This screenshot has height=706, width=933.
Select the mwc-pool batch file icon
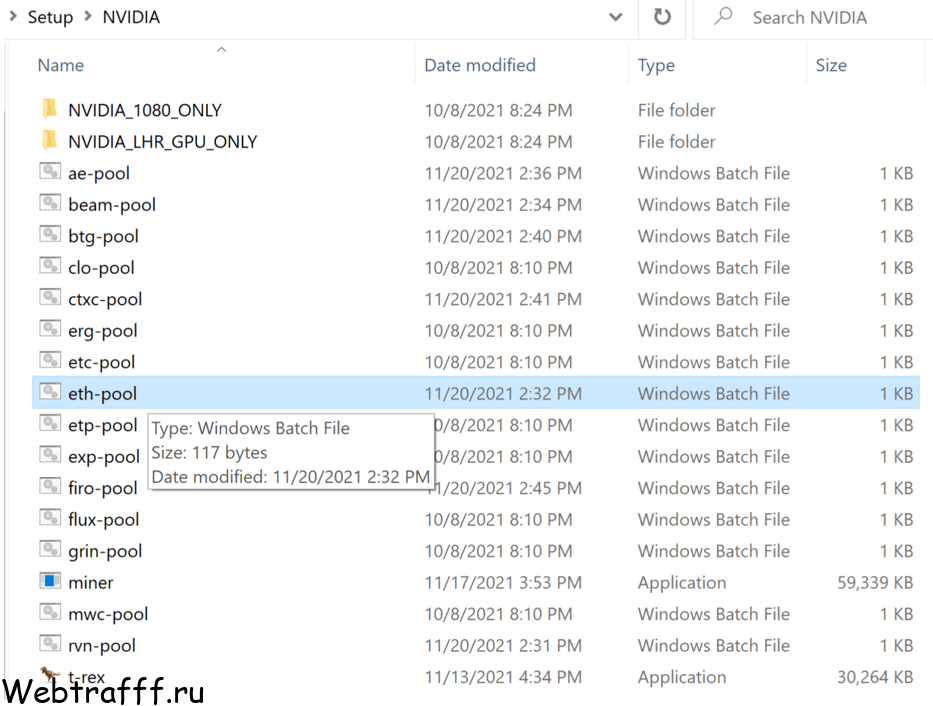click(50, 613)
